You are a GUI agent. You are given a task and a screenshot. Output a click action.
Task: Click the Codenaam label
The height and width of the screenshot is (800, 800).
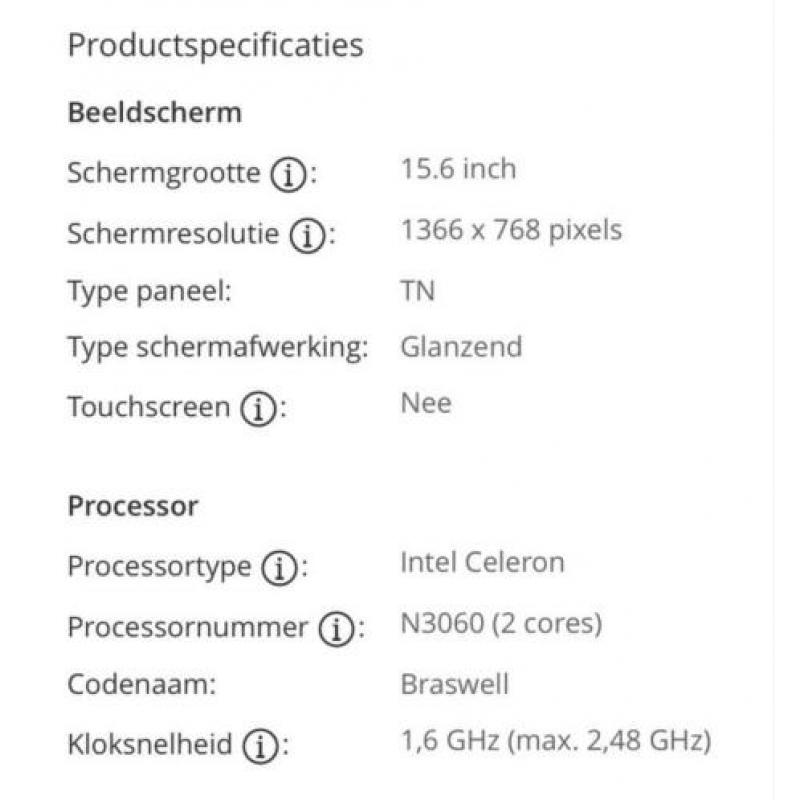pos(142,684)
